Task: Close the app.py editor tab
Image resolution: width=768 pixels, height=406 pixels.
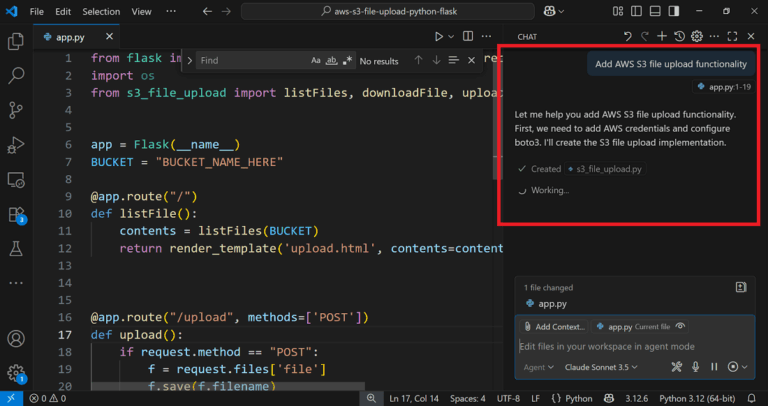Action: [x=109, y=37]
